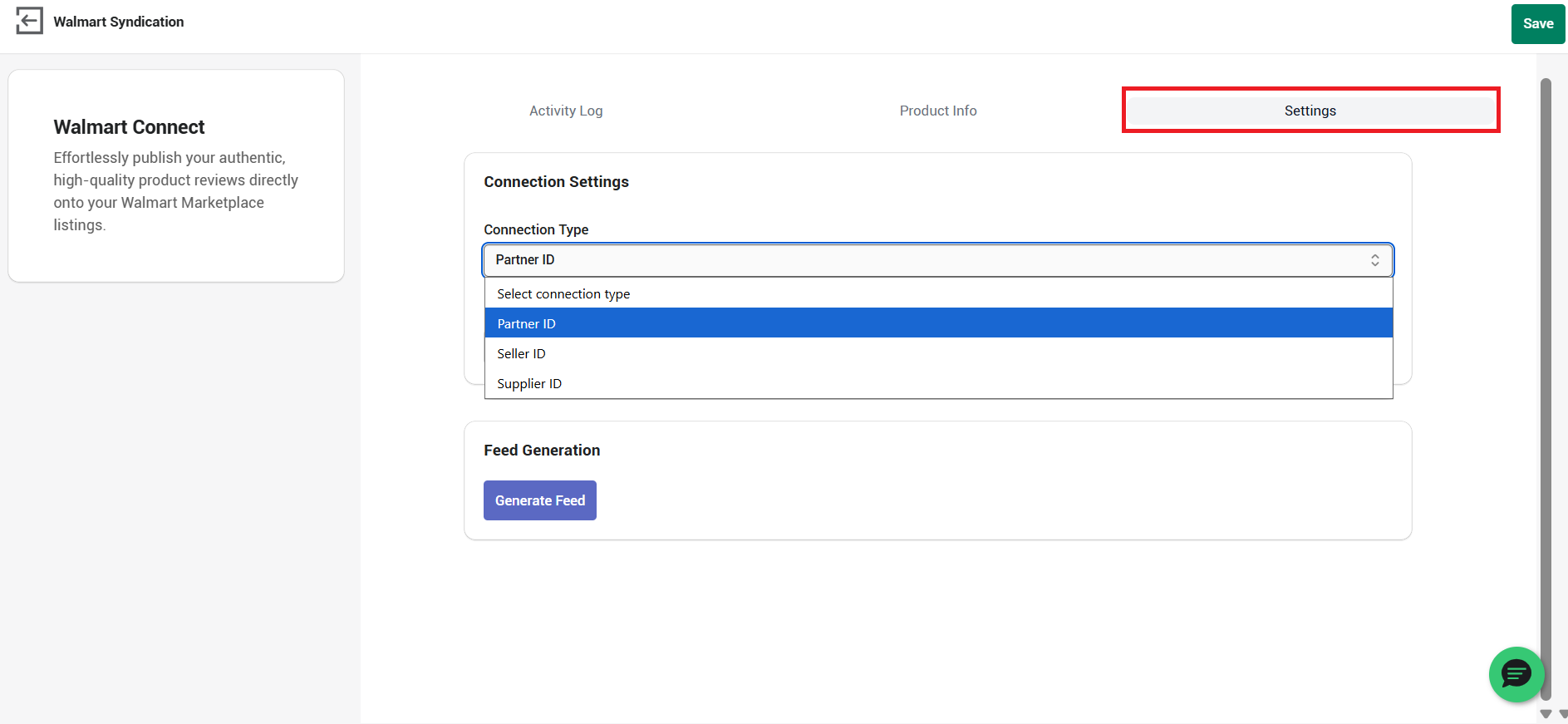Switch to the Activity Log tab
Screen dimensions: 1568x724
pyautogui.click(x=566, y=111)
